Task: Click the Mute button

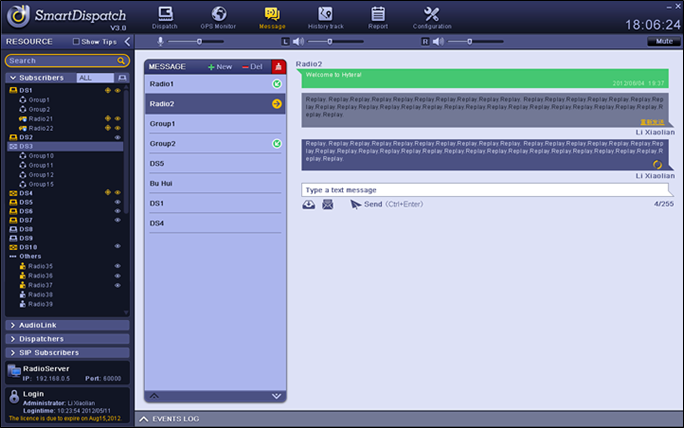Action: pyautogui.click(x=664, y=41)
